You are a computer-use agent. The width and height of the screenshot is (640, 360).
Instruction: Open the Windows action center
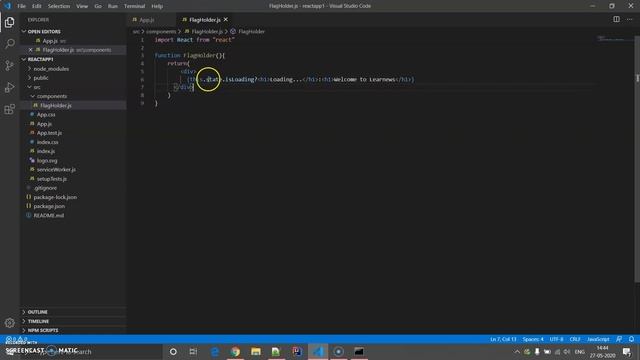[627, 352]
